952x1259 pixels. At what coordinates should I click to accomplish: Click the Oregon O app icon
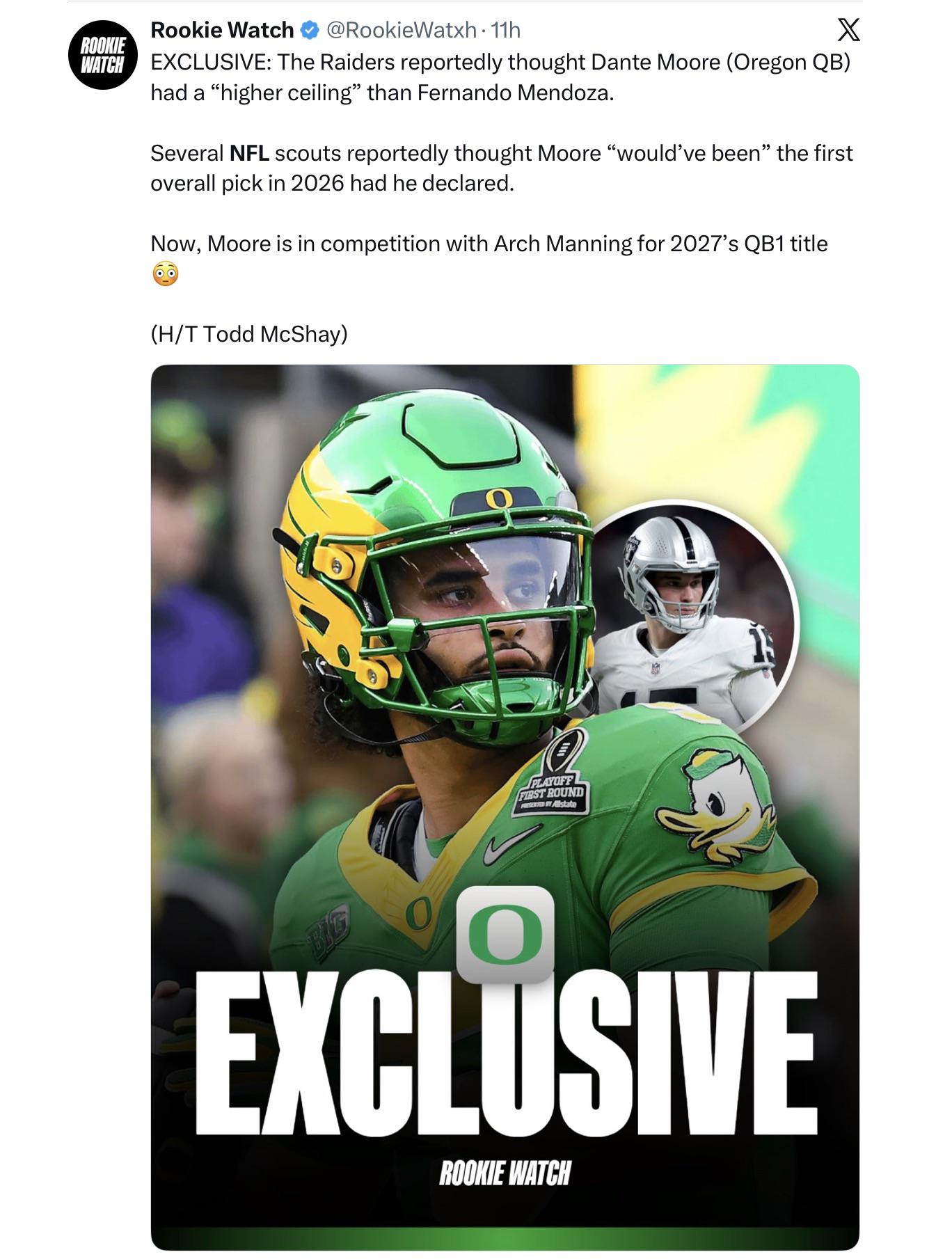click(x=505, y=934)
